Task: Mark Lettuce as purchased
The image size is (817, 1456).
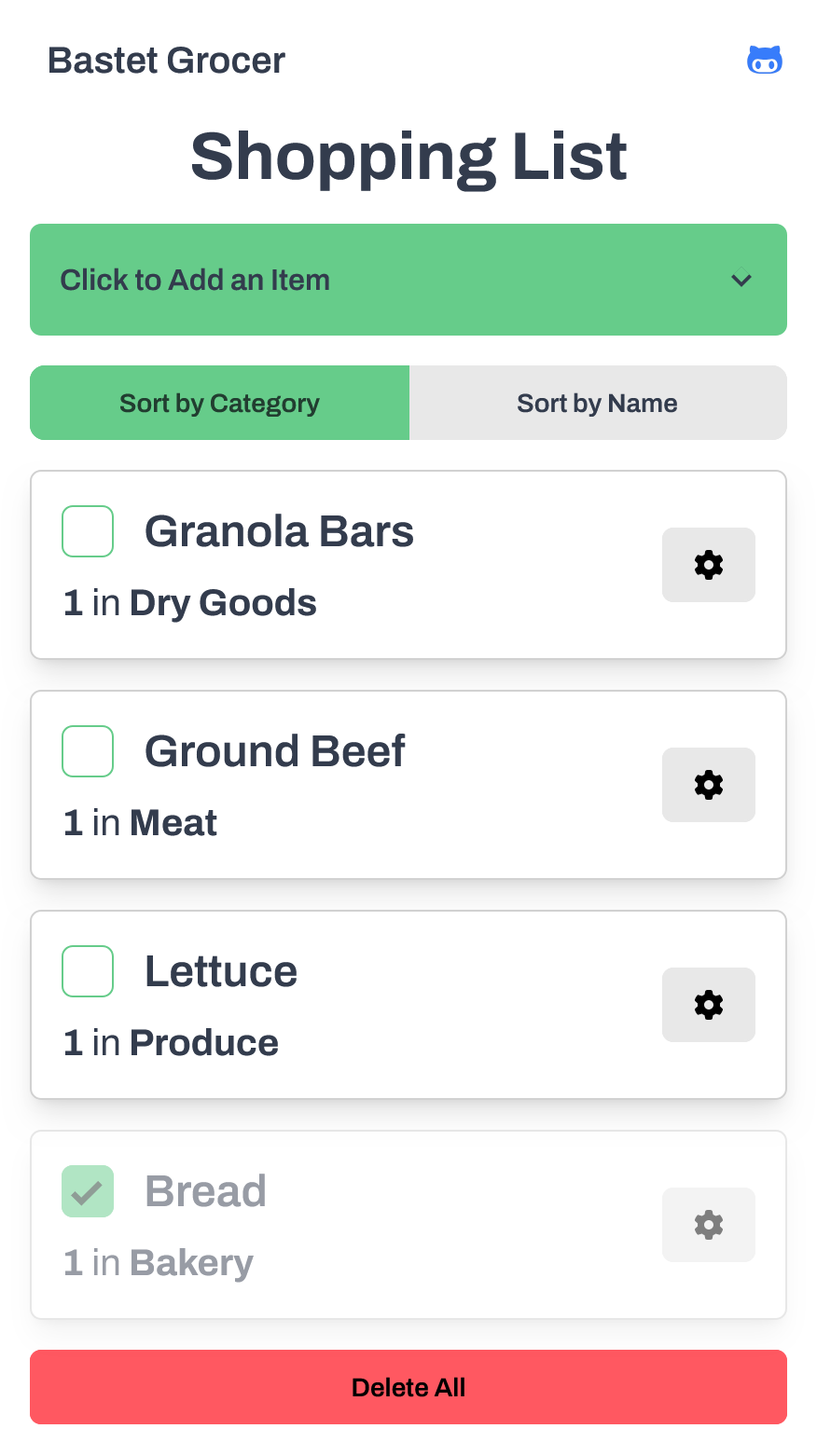Action: coord(88,971)
